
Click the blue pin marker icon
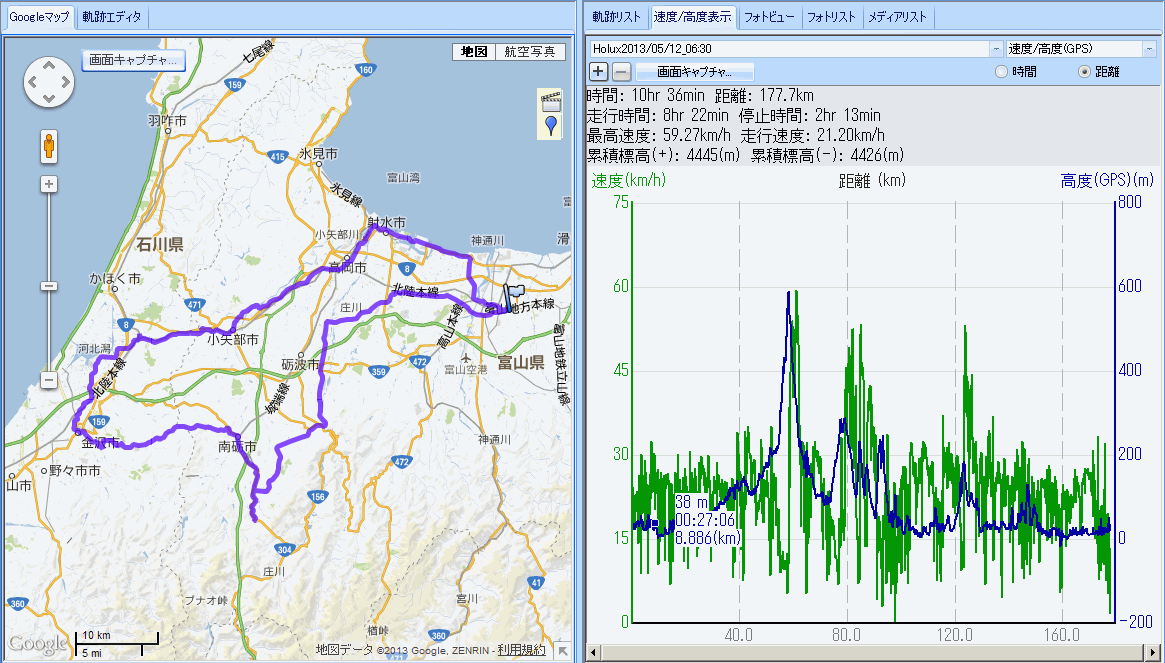coord(550,125)
